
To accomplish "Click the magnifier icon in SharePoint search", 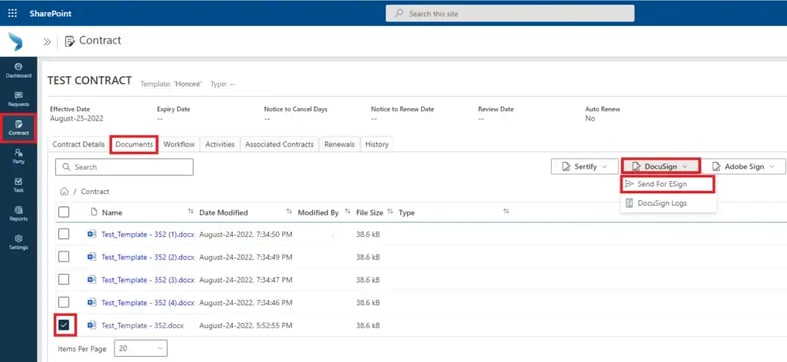I will pos(399,14).
